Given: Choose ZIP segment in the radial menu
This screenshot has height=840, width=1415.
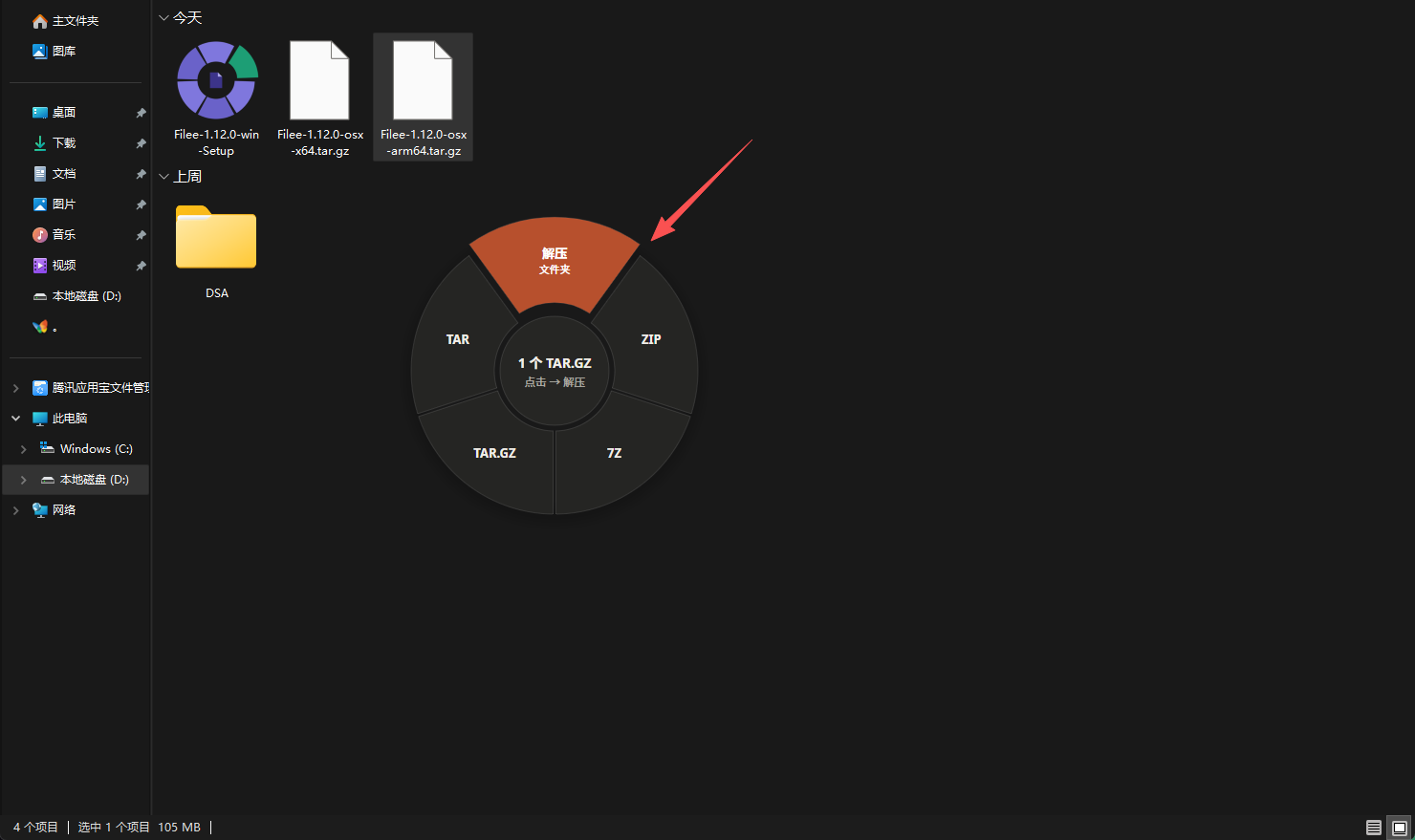Looking at the screenshot, I should click(x=651, y=339).
